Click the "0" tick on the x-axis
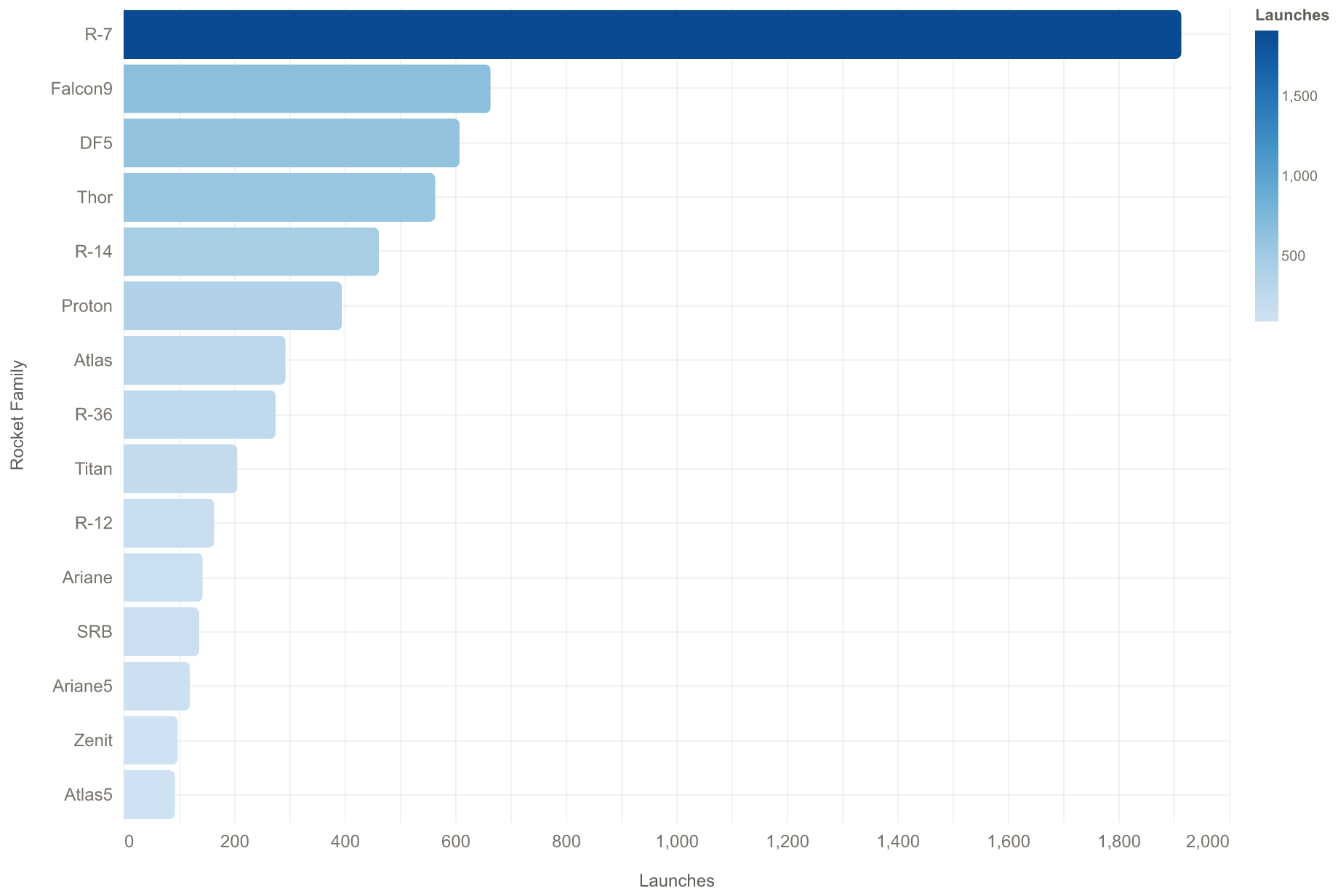This screenshot has width=1338, height=896. [x=128, y=841]
